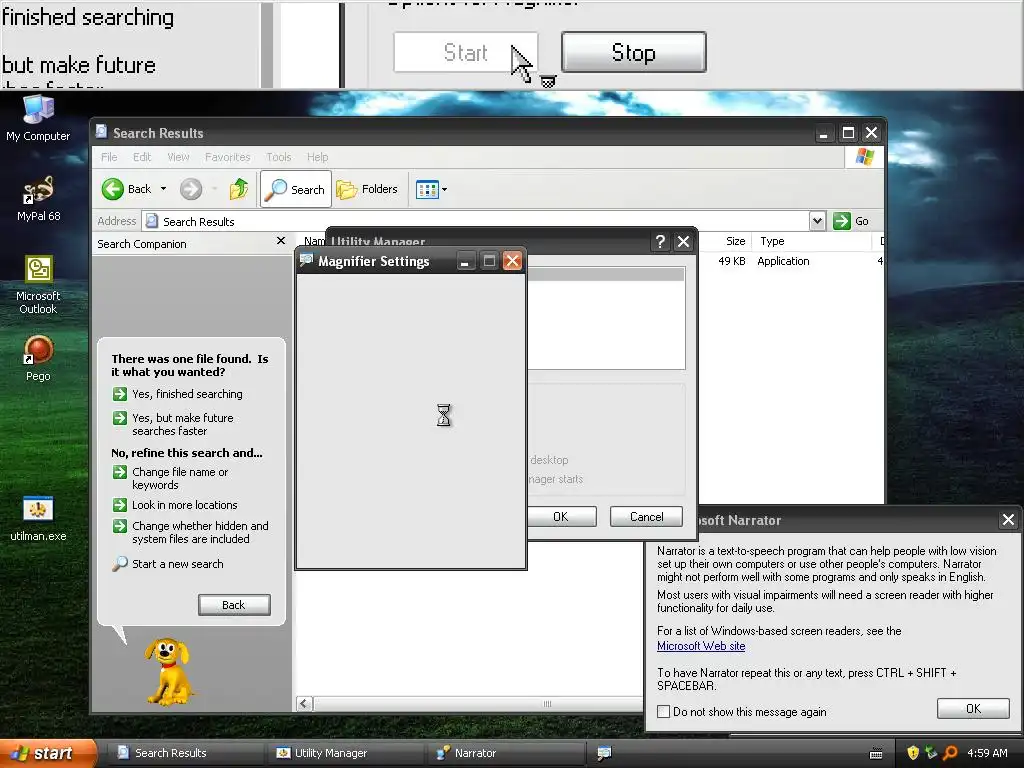Click the orange magnifying glass tray icon

pos(950,753)
